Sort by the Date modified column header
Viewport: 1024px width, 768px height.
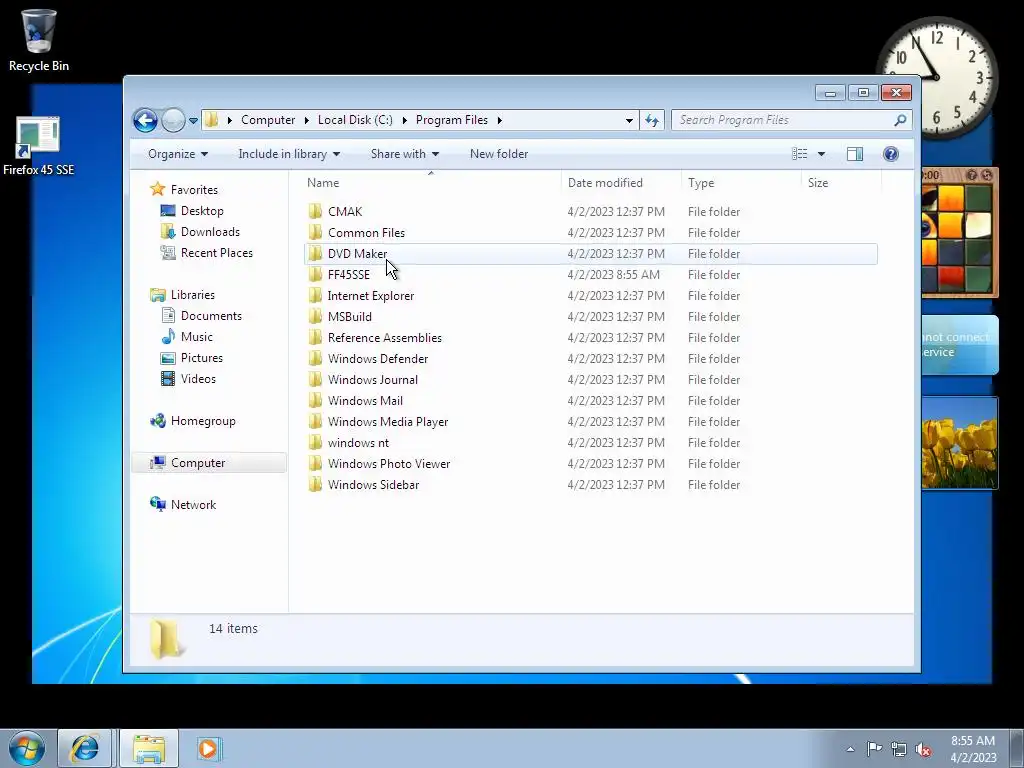(x=621, y=183)
